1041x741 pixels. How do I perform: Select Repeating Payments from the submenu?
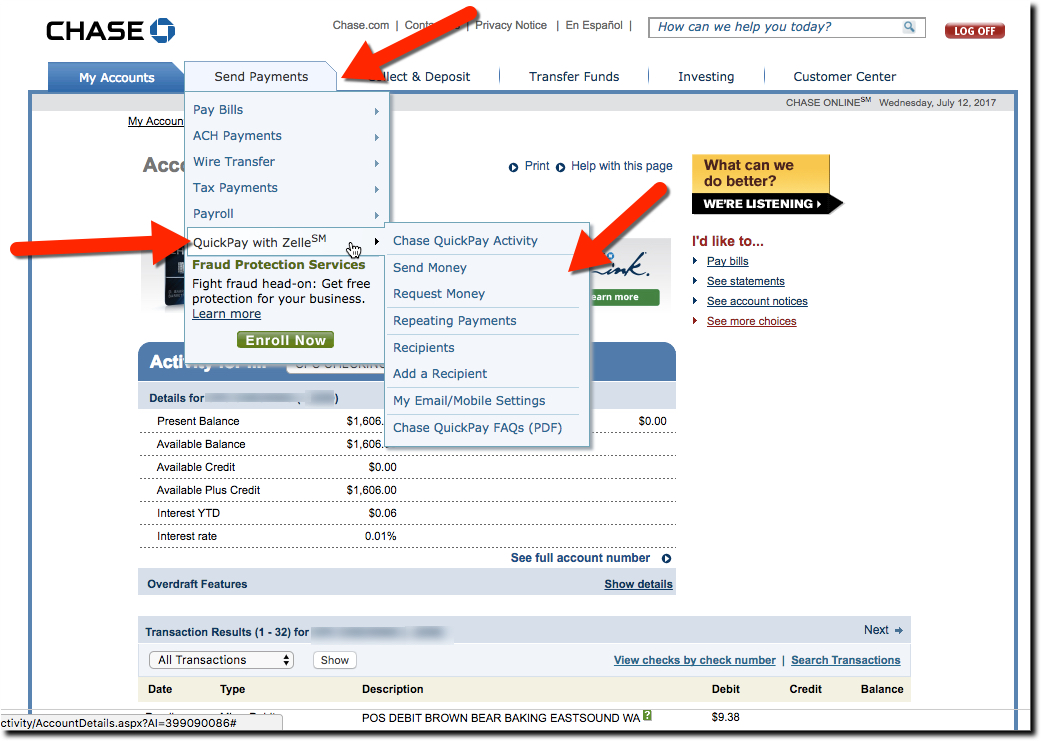click(453, 320)
